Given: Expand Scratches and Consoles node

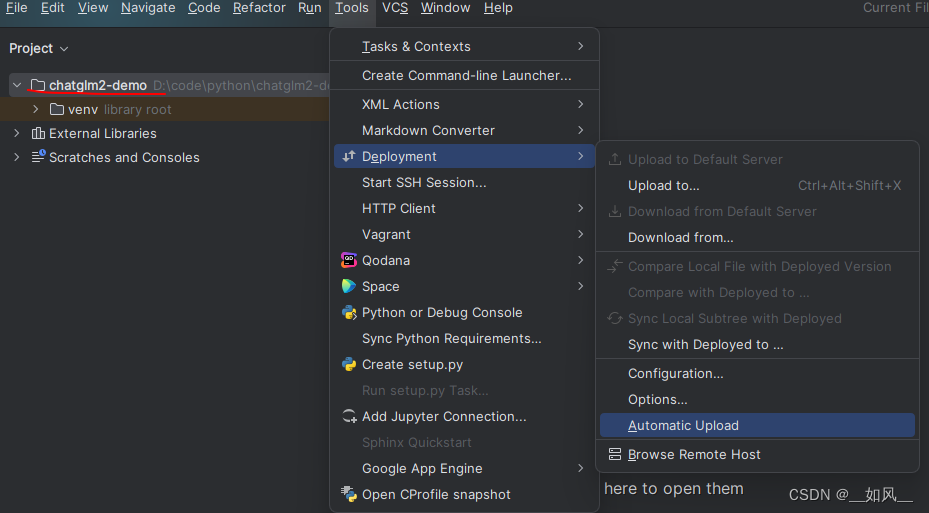Looking at the screenshot, I should coord(17,157).
